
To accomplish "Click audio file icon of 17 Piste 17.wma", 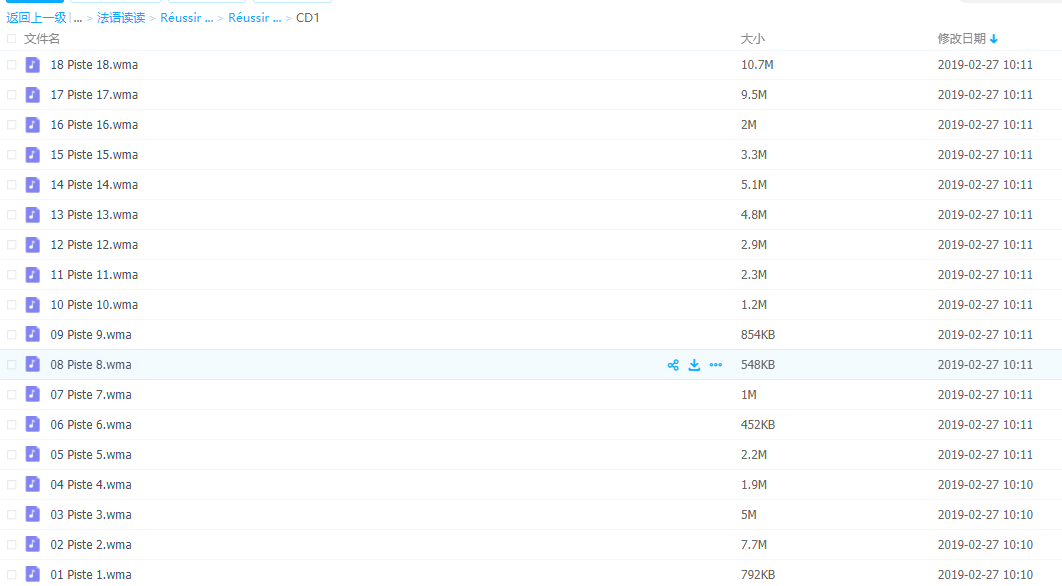I will tap(33, 95).
